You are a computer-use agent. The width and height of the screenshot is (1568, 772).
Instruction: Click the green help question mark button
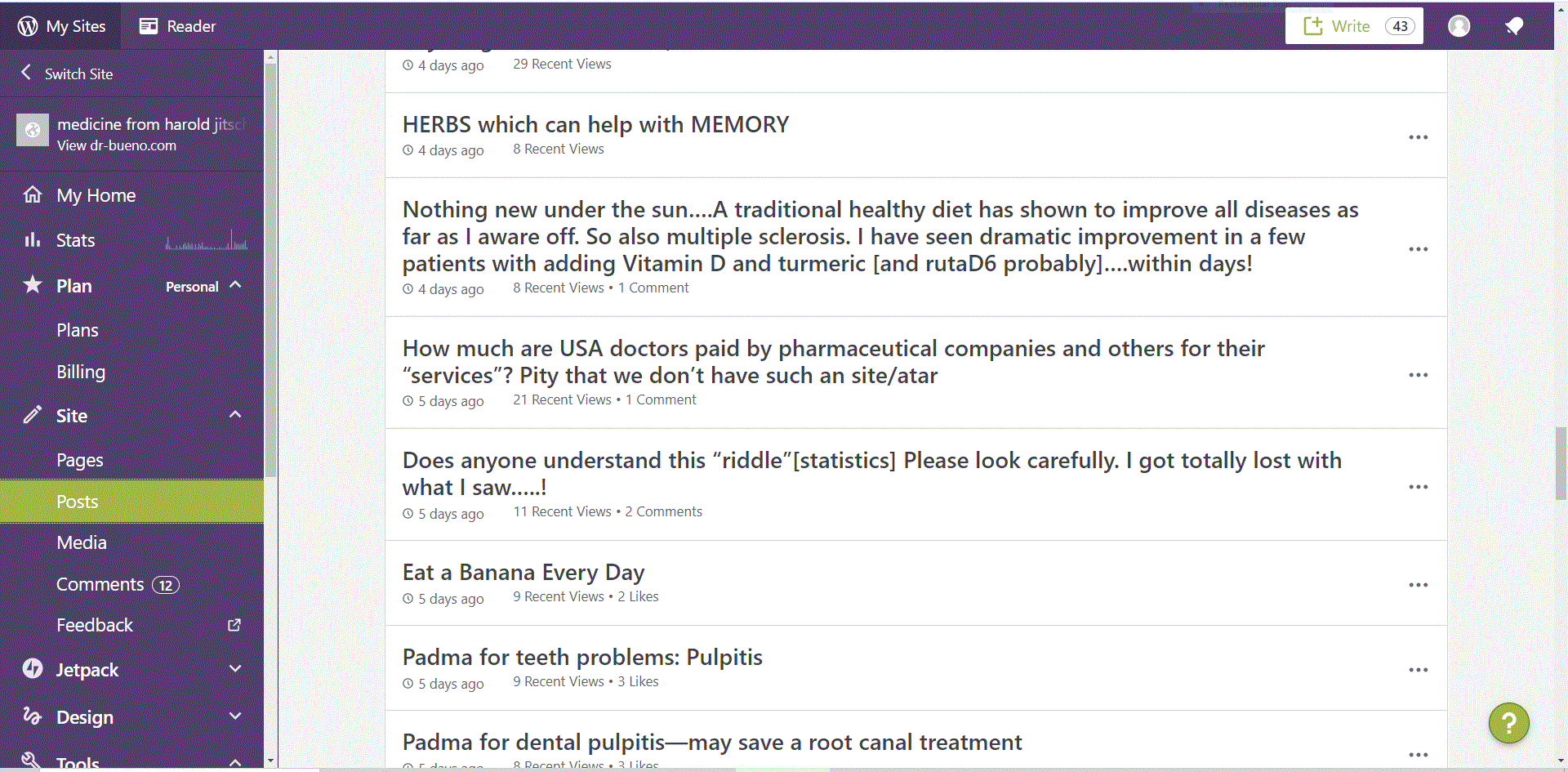click(x=1508, y=723)
